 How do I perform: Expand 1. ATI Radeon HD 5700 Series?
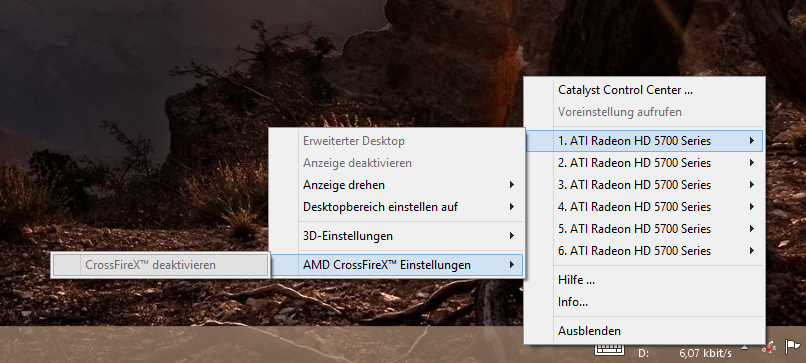tap(645, 141)
